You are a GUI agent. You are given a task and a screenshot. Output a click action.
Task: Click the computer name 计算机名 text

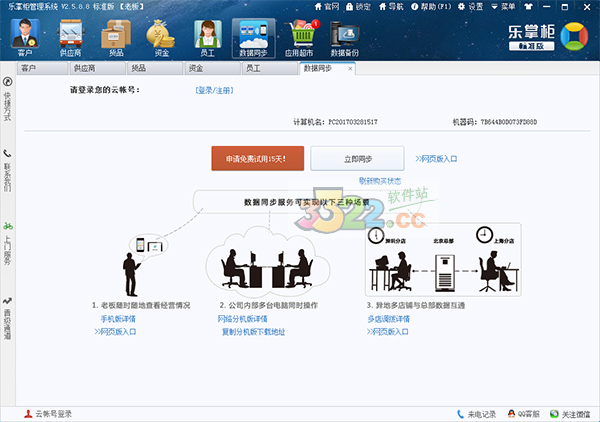pyautogui.click(x=335, y=122)
